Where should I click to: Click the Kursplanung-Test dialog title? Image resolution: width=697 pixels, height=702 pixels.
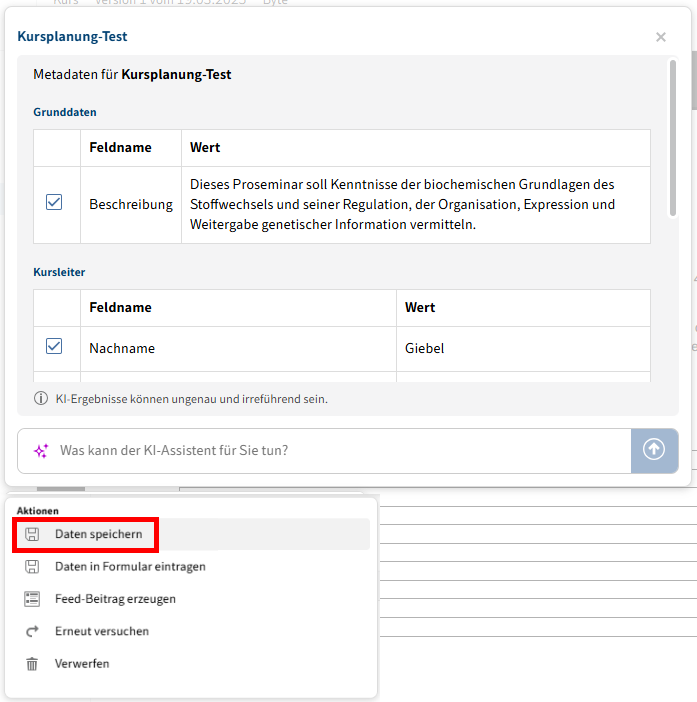click(72, 36)
